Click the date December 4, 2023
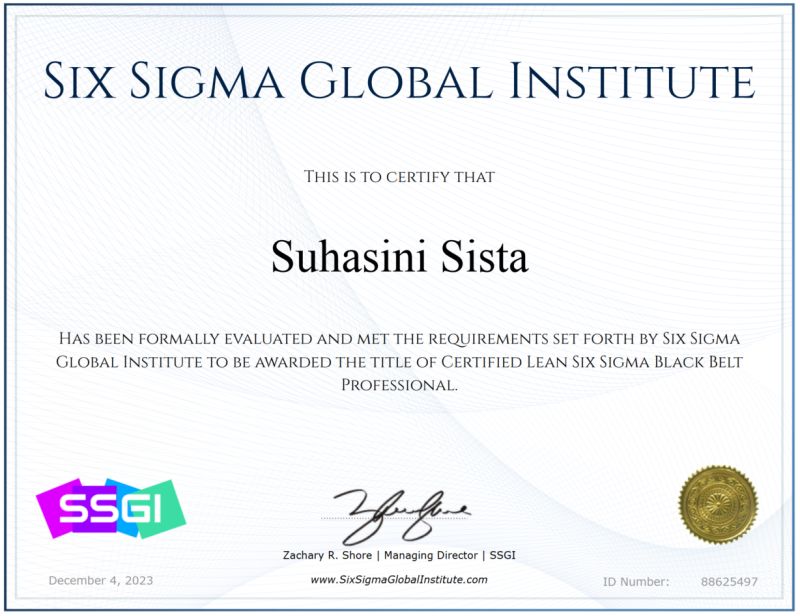This screenshot has height=616, width=800. tap(101, 581)
